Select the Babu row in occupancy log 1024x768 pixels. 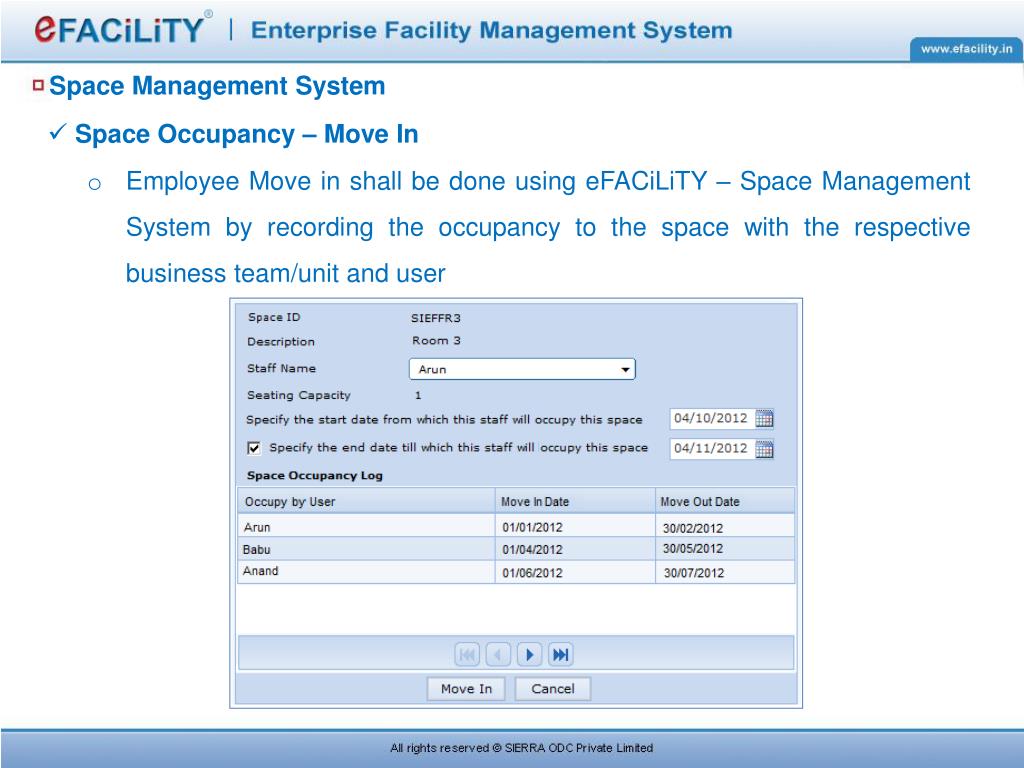[x=516, y=549]
